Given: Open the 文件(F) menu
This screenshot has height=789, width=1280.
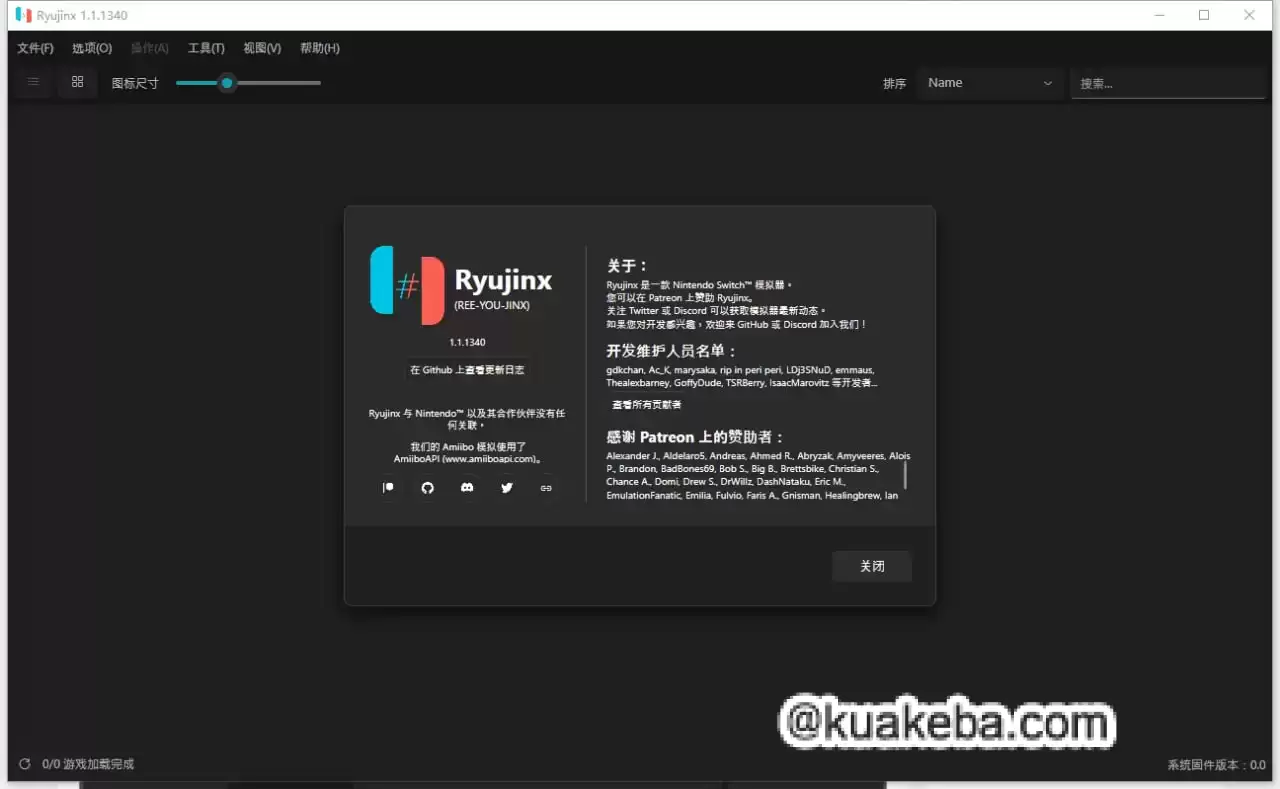Looking at the screenshot, I should 35,47.
